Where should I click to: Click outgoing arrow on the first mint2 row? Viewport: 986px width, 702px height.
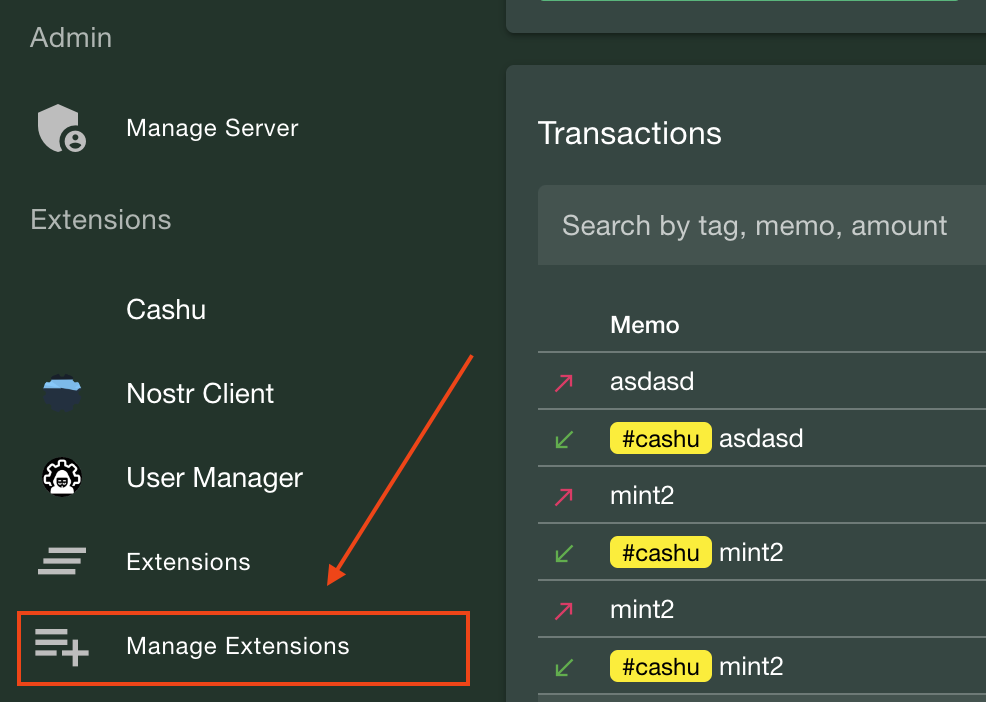click(564, 496)
